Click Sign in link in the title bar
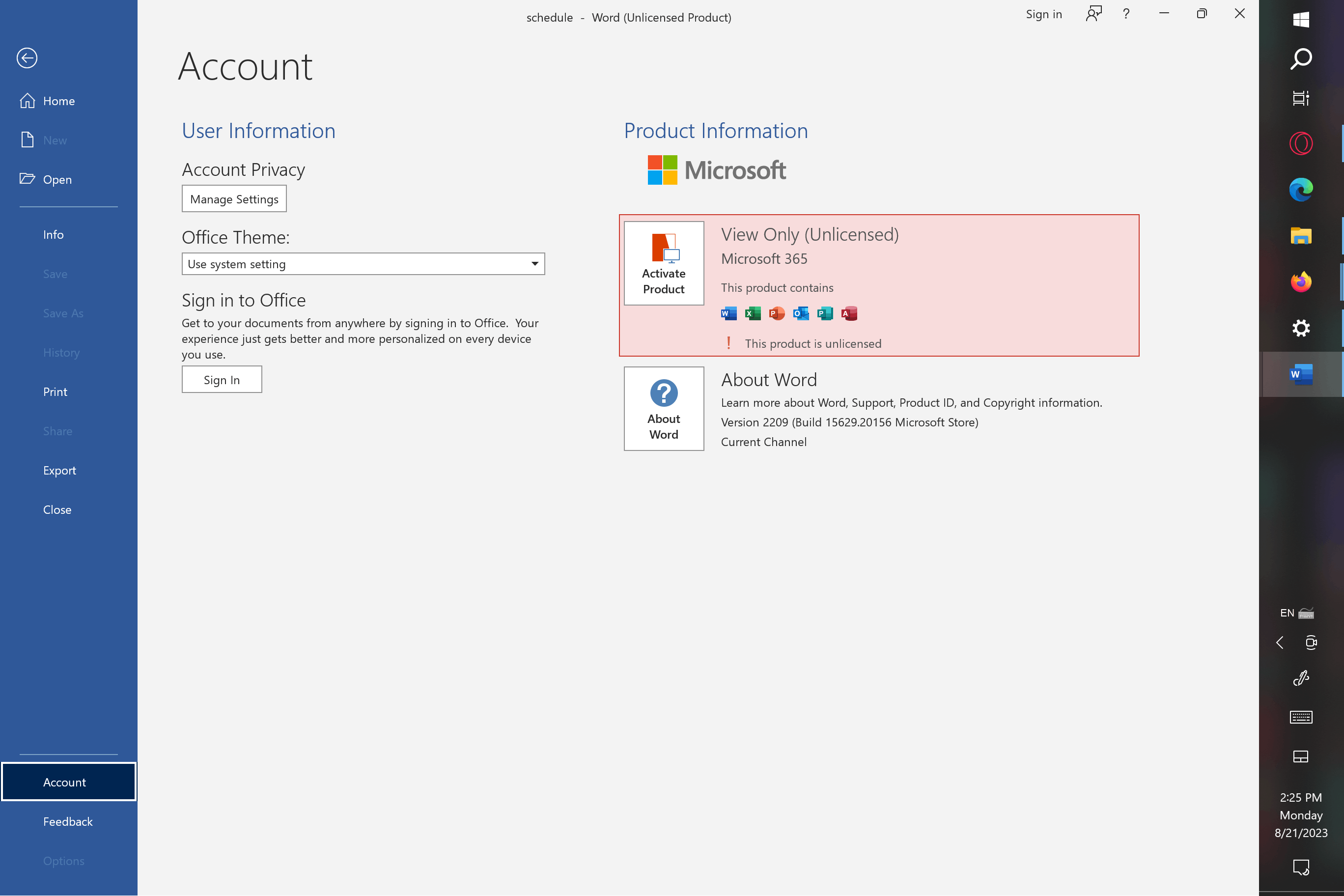The image size is (1344, 896). [x=1043, y=14]
